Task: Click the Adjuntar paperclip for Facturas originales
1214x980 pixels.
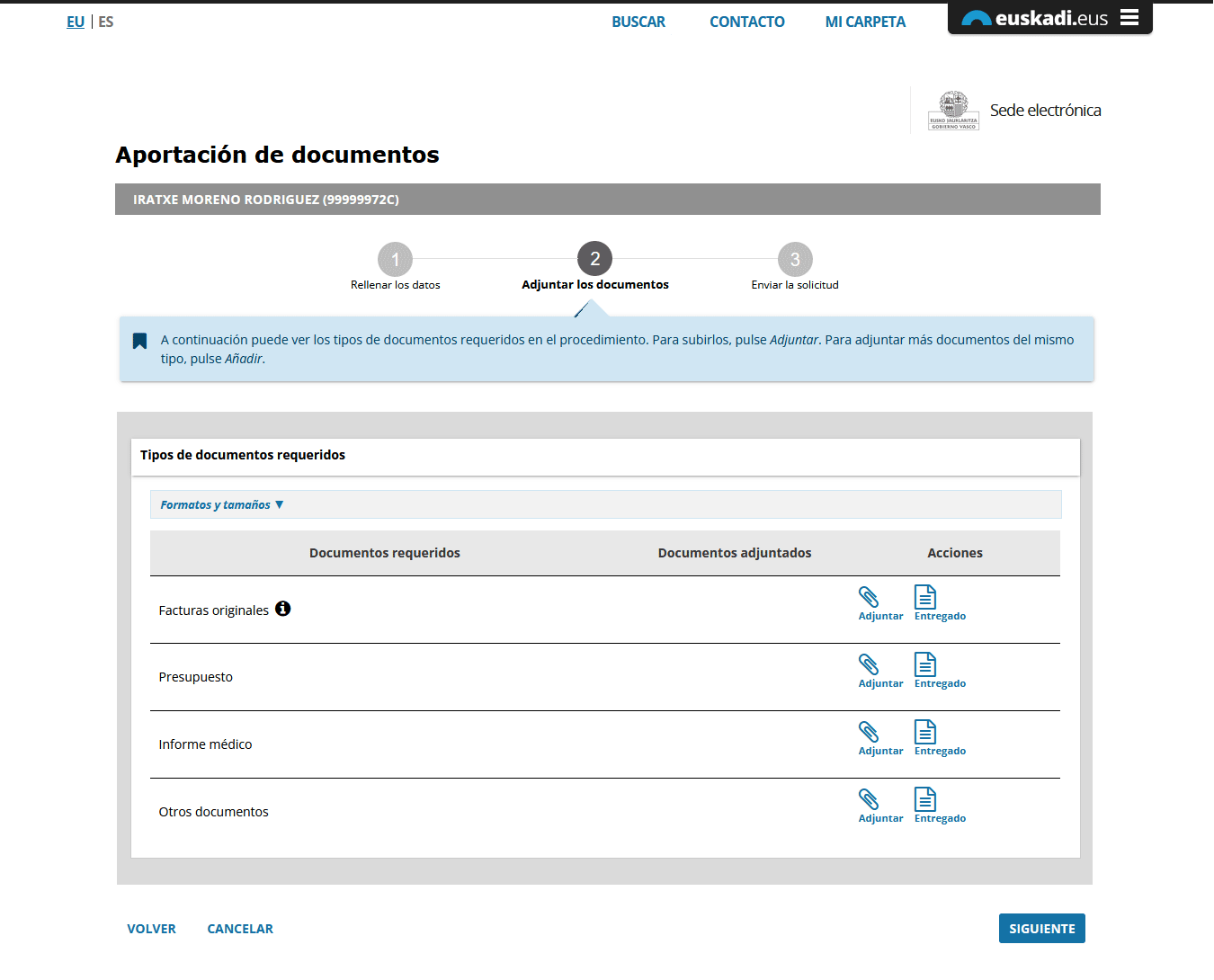Action: 870,599
